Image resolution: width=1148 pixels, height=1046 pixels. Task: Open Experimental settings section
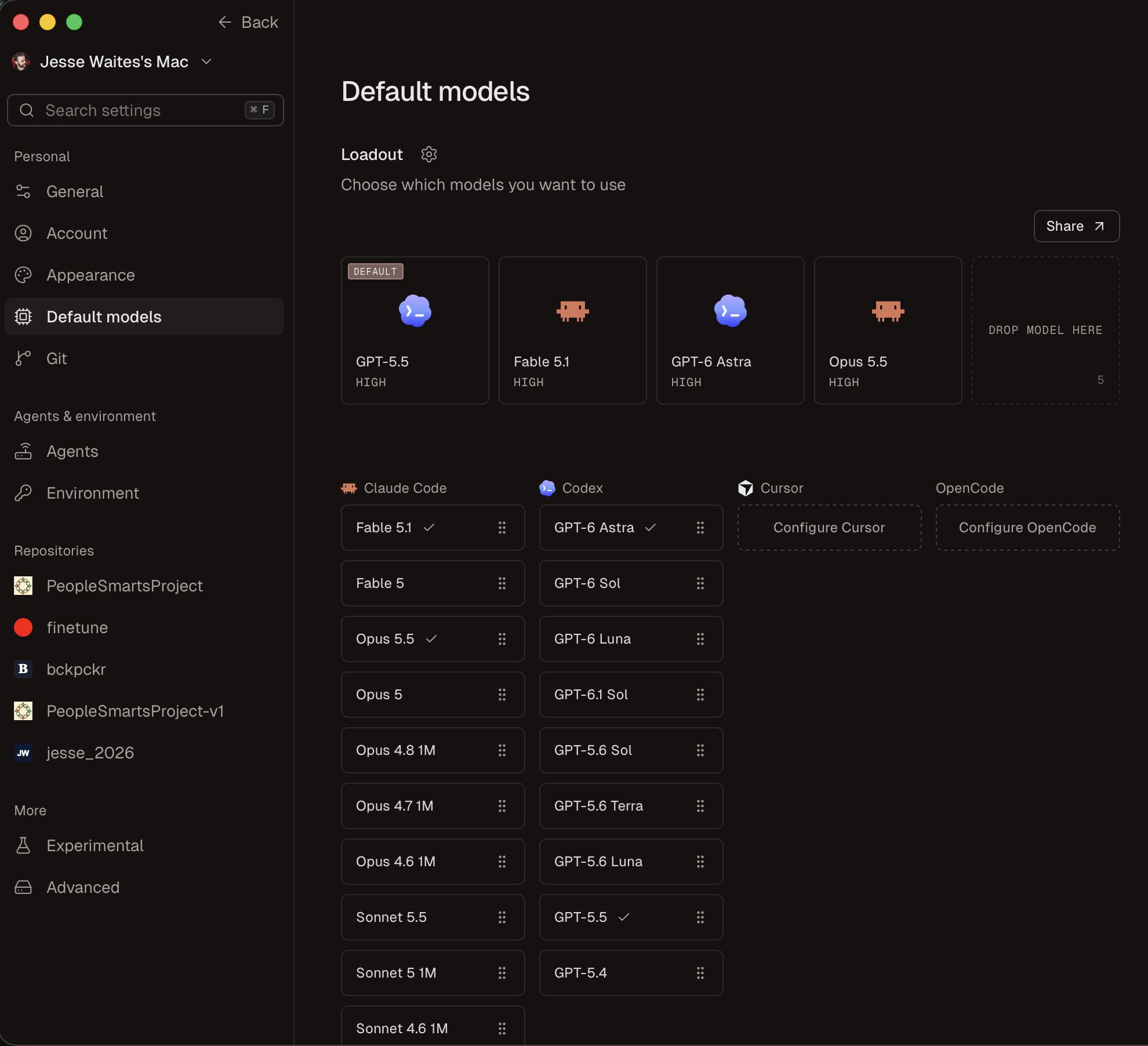pos(144,845)
